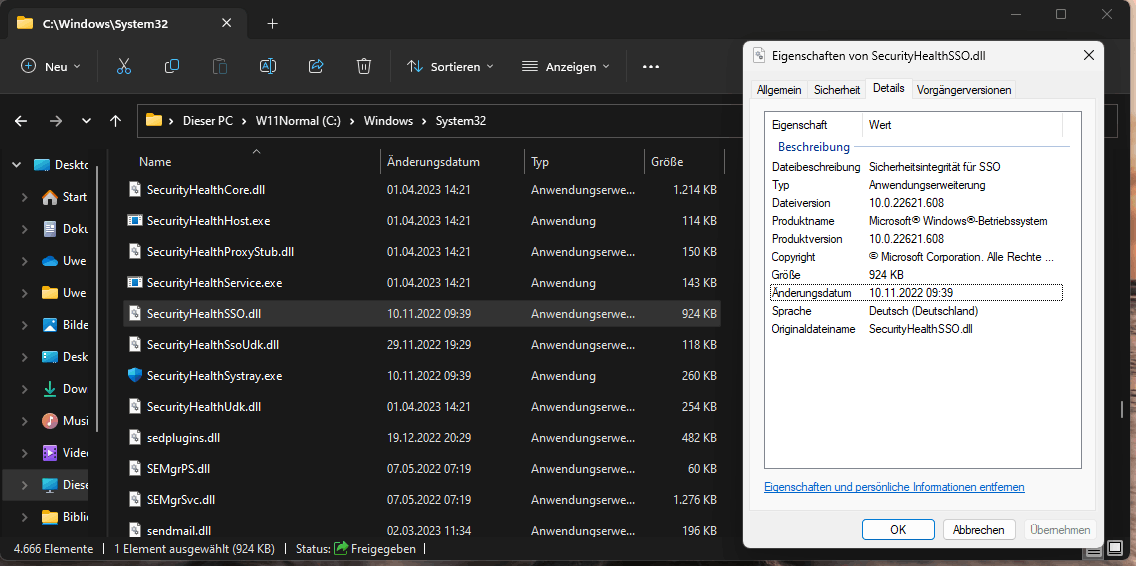The image size is (1136, 566).
Task: Select sendmail.dll file
Action: 178,530
